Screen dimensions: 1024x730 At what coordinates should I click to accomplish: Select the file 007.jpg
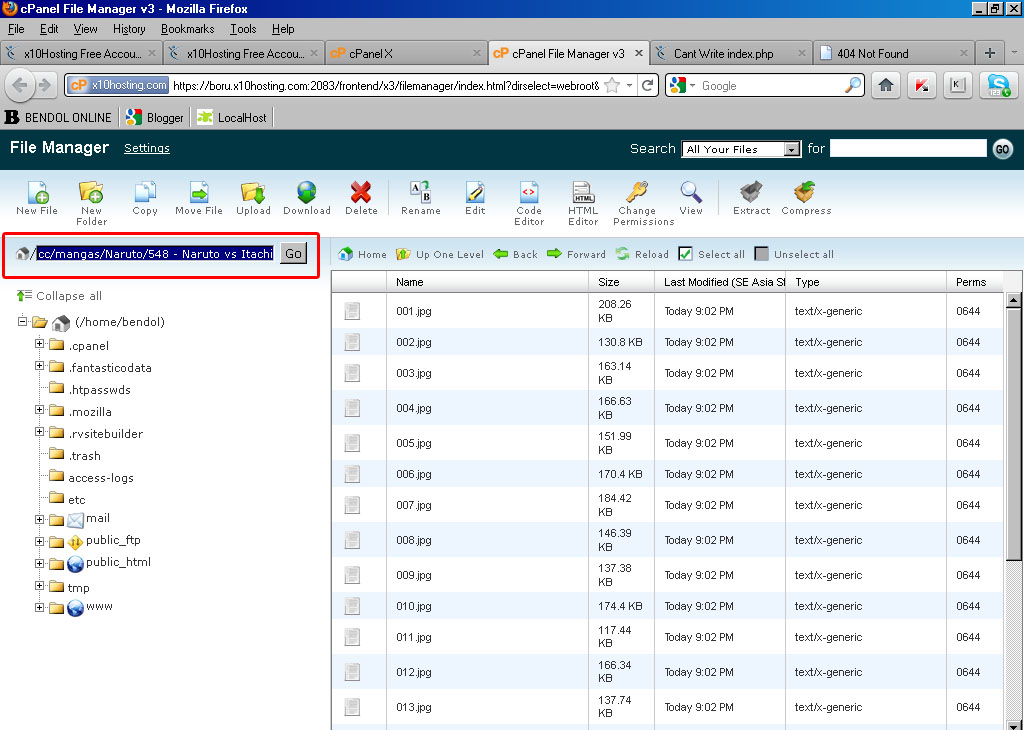tap(414, 505)
